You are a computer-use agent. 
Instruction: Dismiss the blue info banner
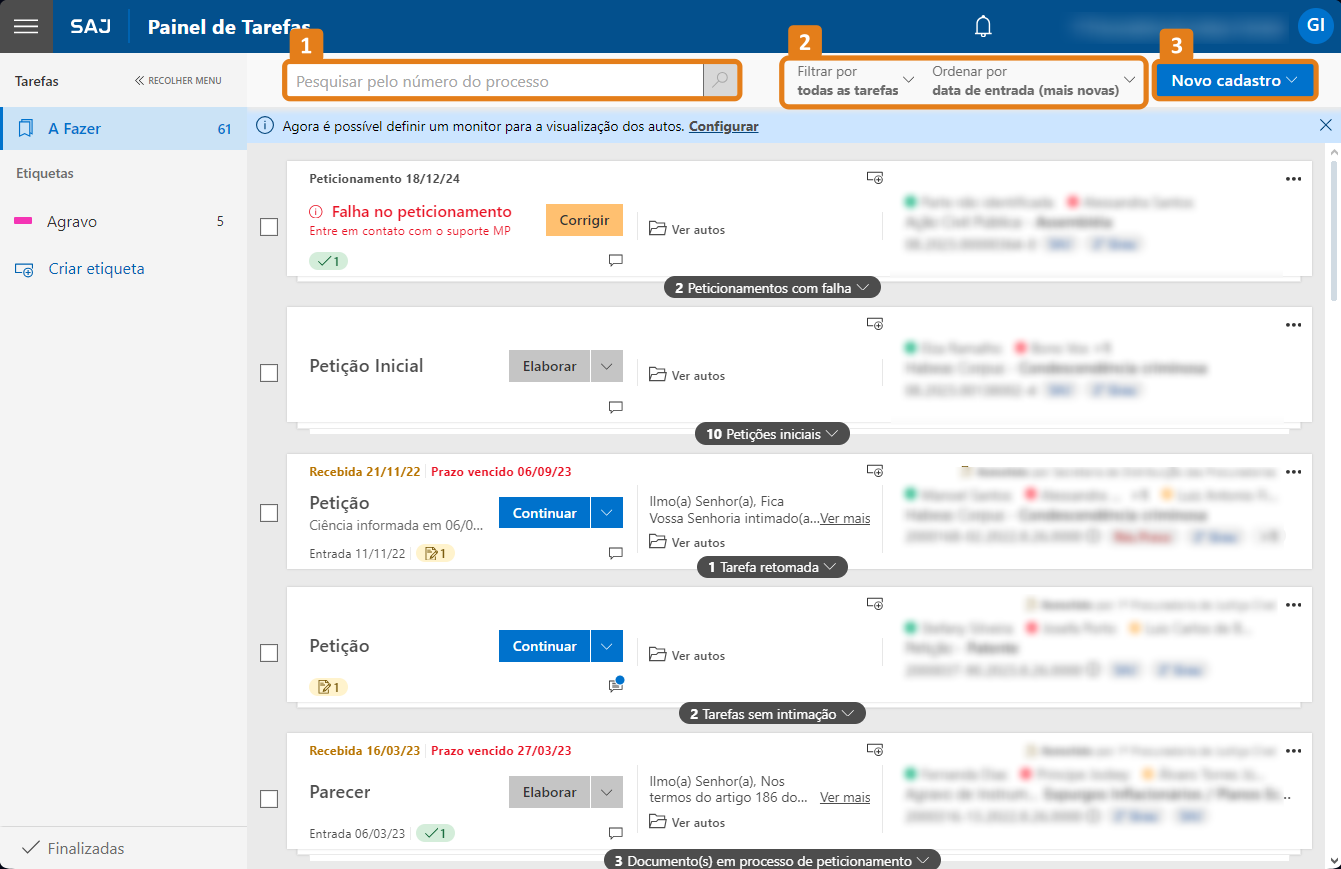click(x=1325, y=125)
